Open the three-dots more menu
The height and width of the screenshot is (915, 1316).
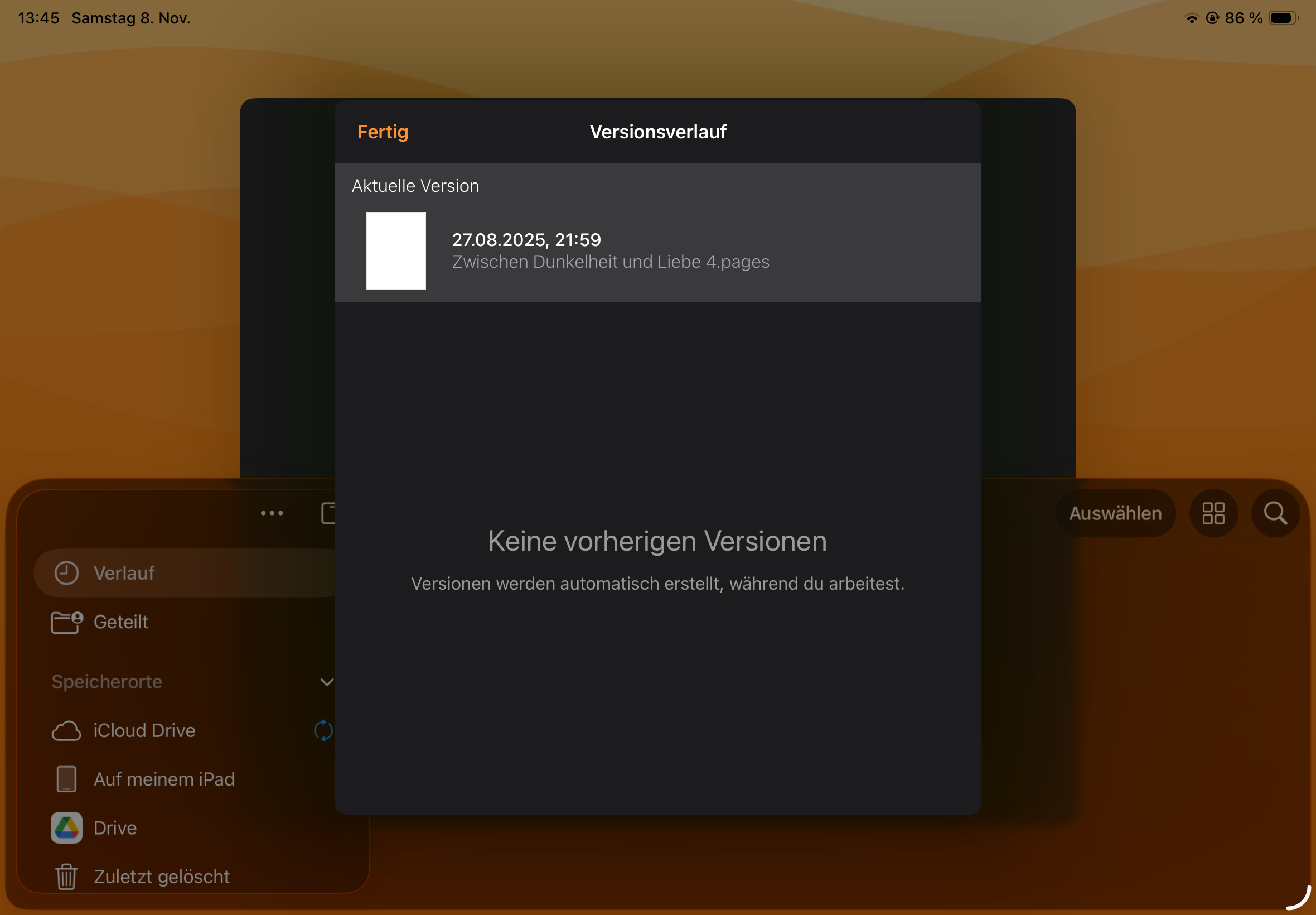coord(272,513)
